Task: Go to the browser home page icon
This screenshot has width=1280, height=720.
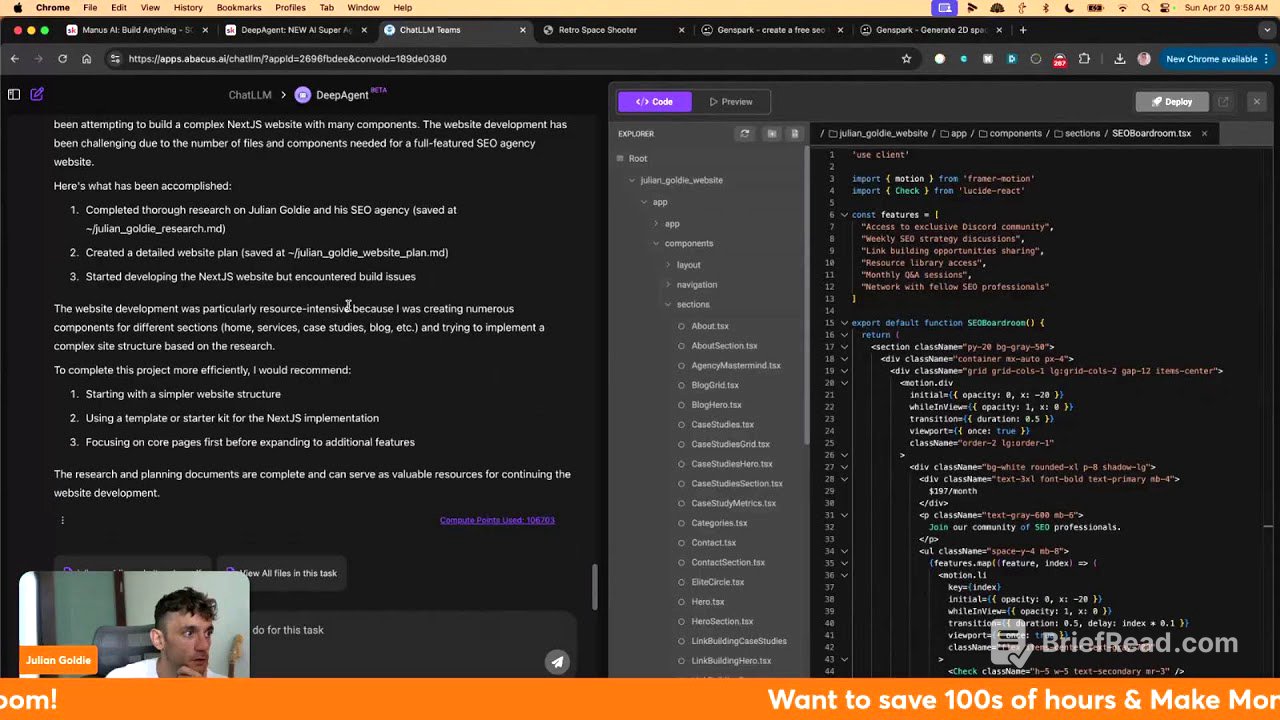Action: 86,59
